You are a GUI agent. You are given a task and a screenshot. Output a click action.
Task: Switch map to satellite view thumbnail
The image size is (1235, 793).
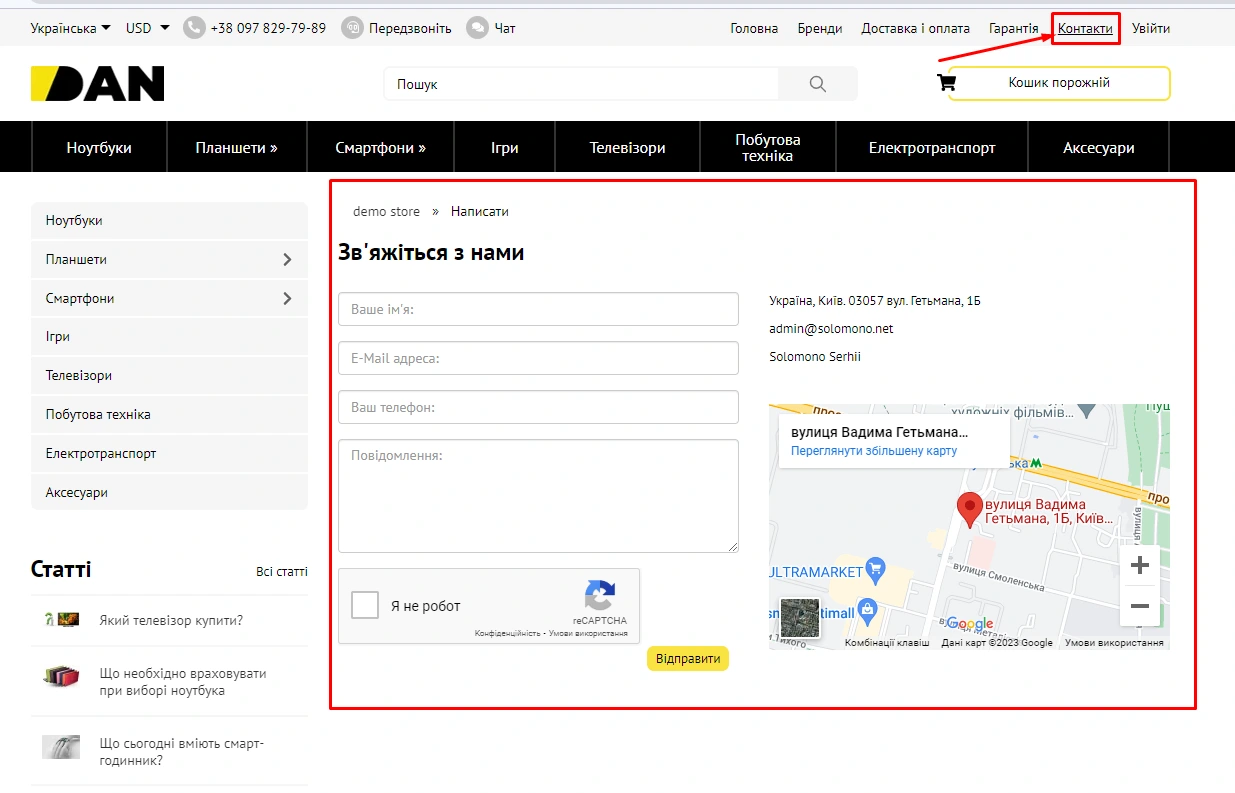(799, 618)
